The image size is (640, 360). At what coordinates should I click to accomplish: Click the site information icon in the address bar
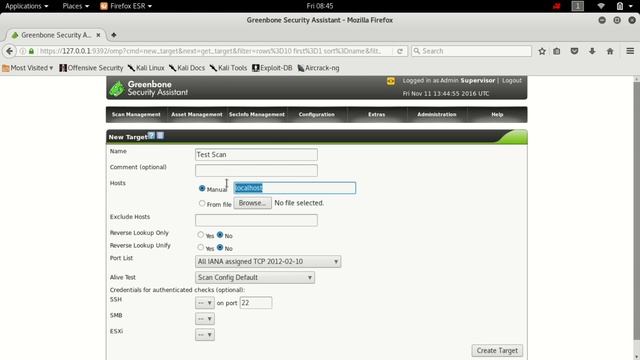coord(23,51)
